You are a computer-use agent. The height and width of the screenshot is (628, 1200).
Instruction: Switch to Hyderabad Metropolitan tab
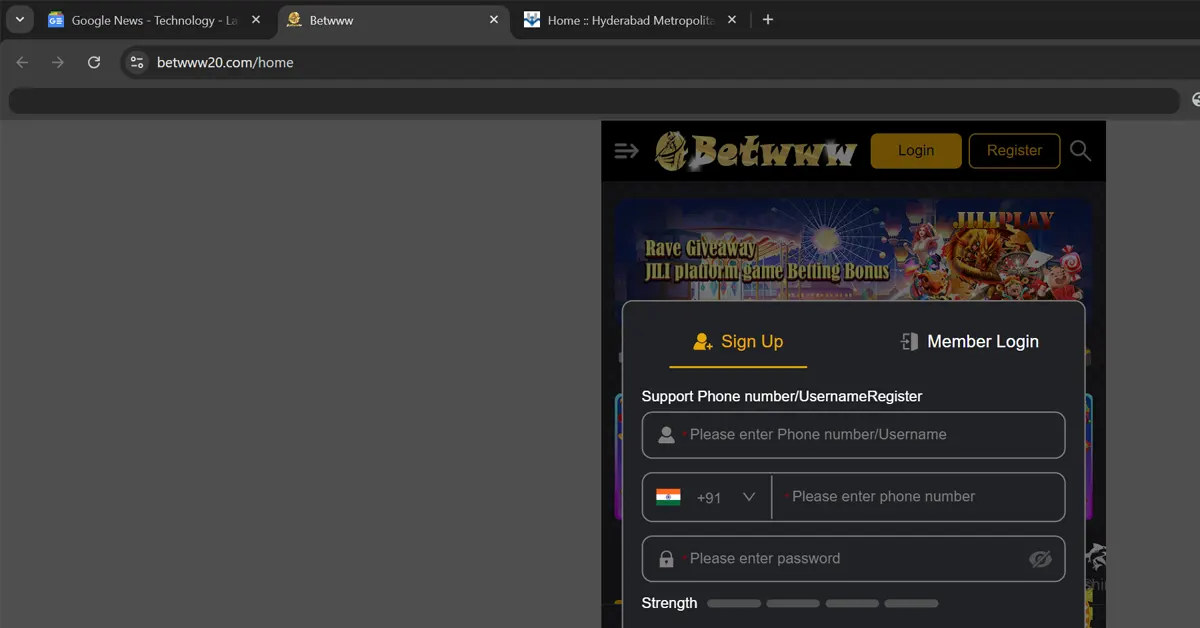(631, 20)
